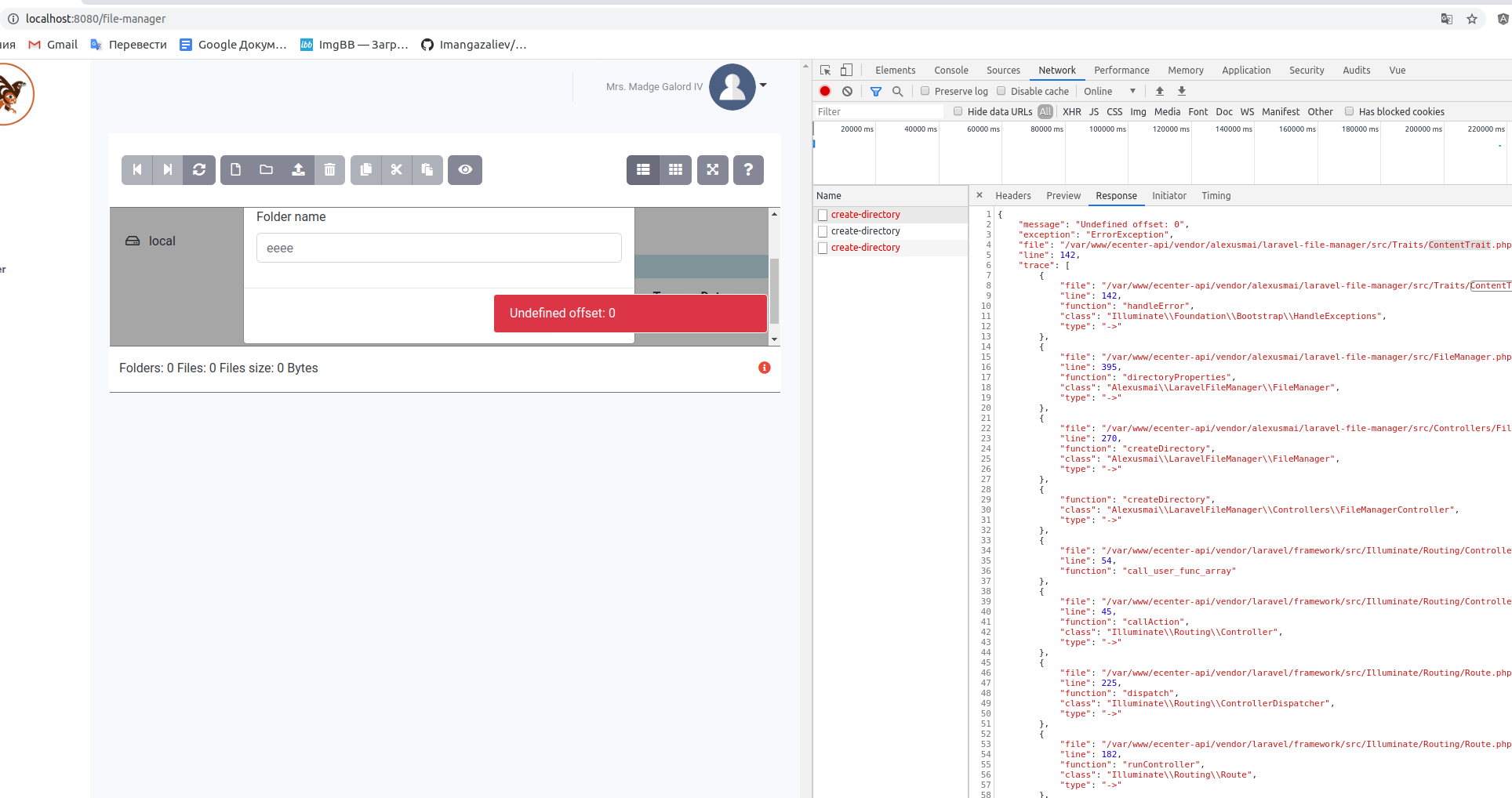Click the help question mark button
This screenshot has height=798, width=1512.
tap(748, 169)
